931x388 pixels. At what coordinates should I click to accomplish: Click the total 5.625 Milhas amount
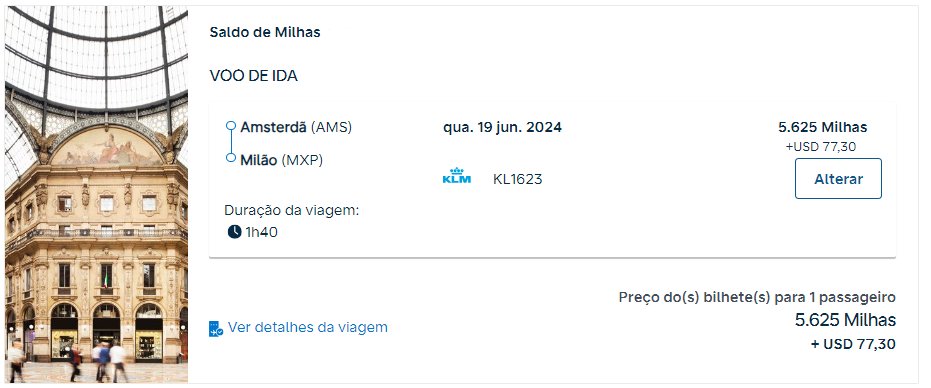846,320
